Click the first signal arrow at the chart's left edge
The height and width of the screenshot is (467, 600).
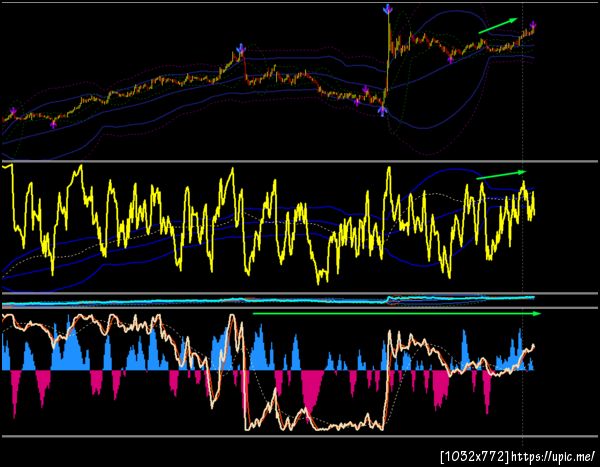(13, 112)
